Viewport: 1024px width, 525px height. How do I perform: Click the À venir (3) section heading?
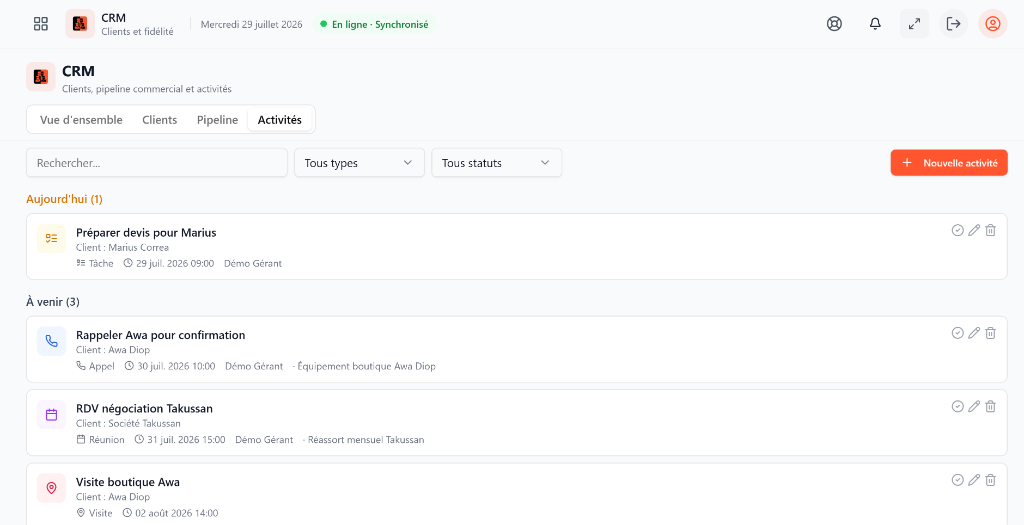tap(53, 302)
